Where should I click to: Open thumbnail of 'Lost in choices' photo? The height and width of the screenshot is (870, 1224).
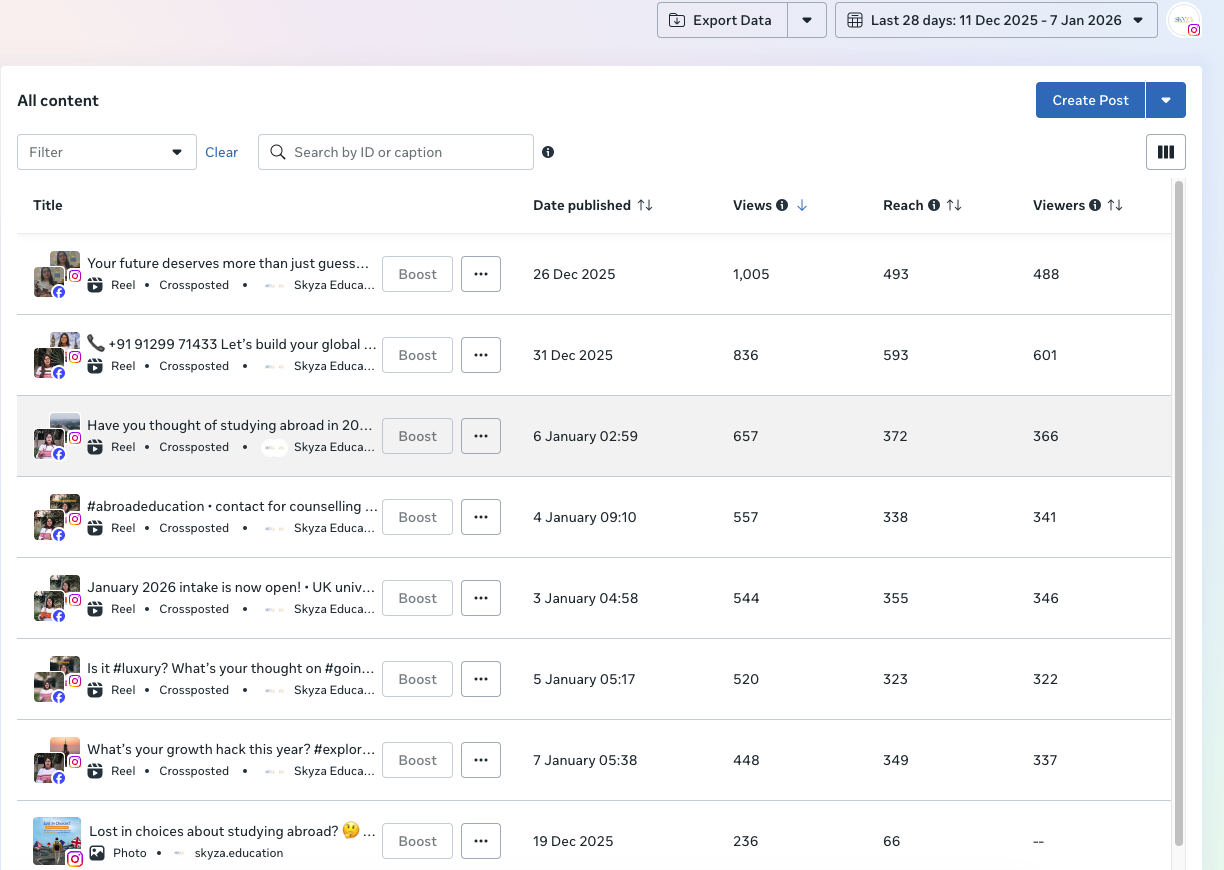[57, 841]
